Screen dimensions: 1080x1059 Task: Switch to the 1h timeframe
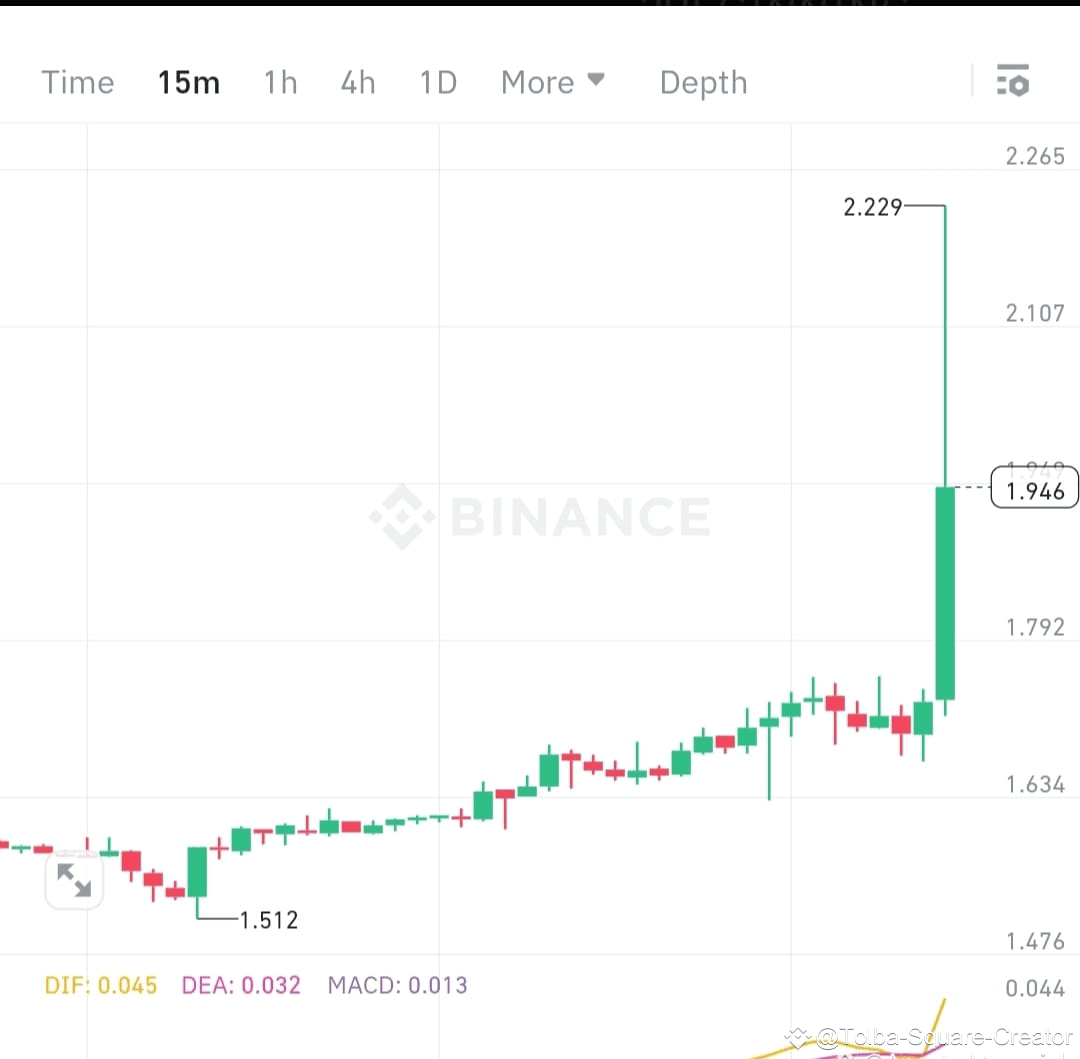[280, 82]
